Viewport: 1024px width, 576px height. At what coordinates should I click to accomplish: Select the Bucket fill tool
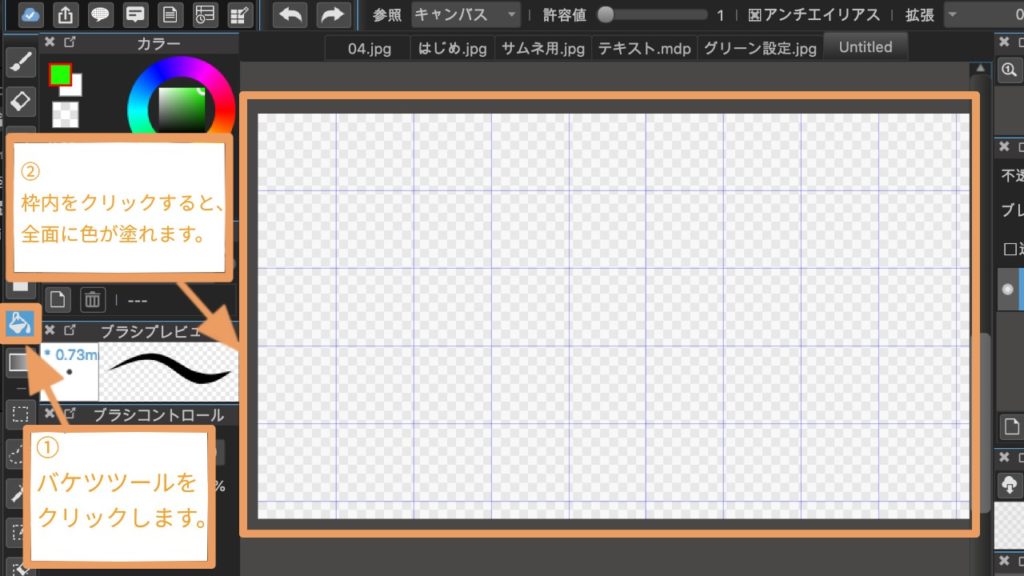(21, 323)
